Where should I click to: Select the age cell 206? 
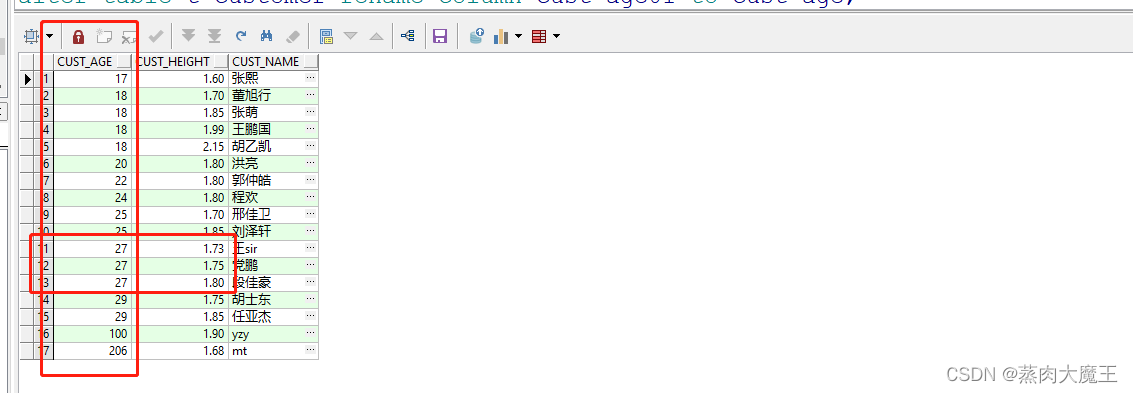pos(93,350)
